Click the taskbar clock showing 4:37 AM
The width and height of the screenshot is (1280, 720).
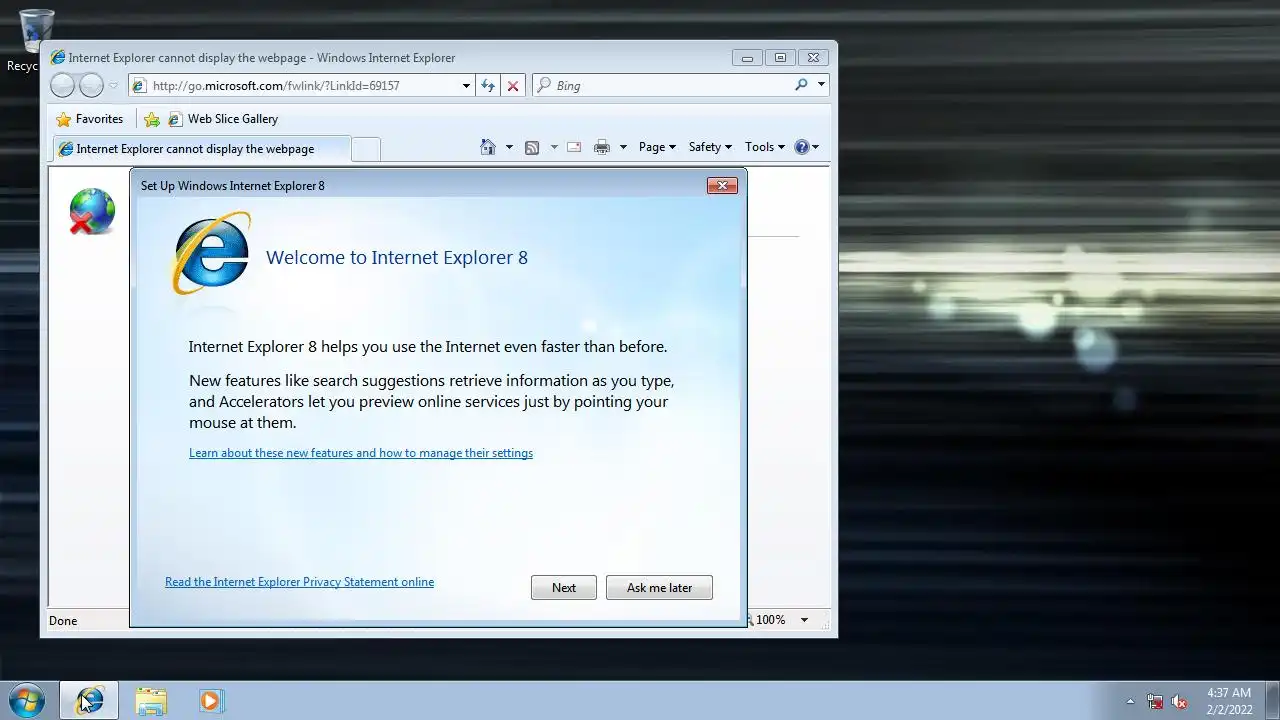pyautogui.click(x=1229, y=701)
